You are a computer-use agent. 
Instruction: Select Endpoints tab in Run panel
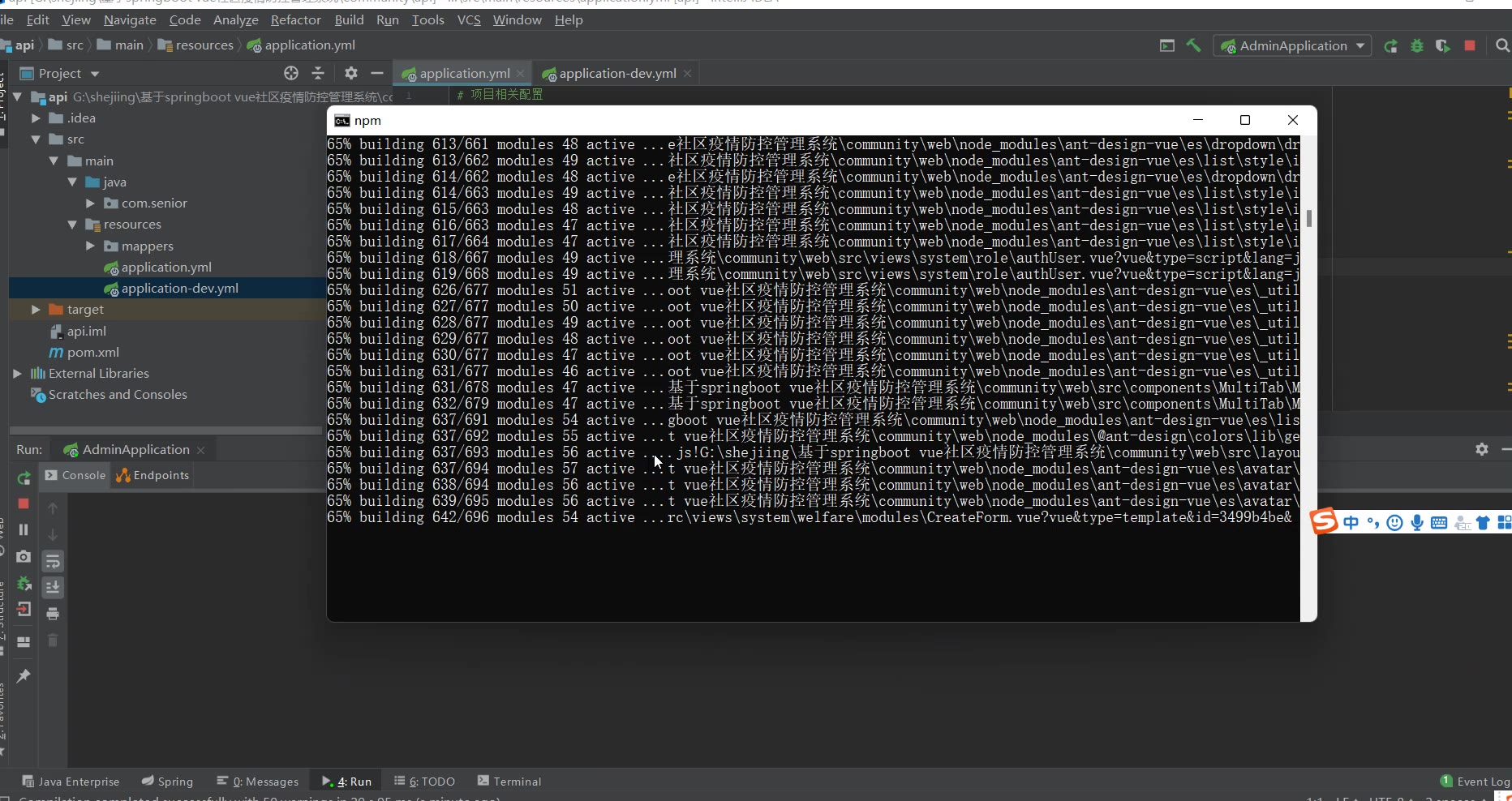[x=152, y=475]
